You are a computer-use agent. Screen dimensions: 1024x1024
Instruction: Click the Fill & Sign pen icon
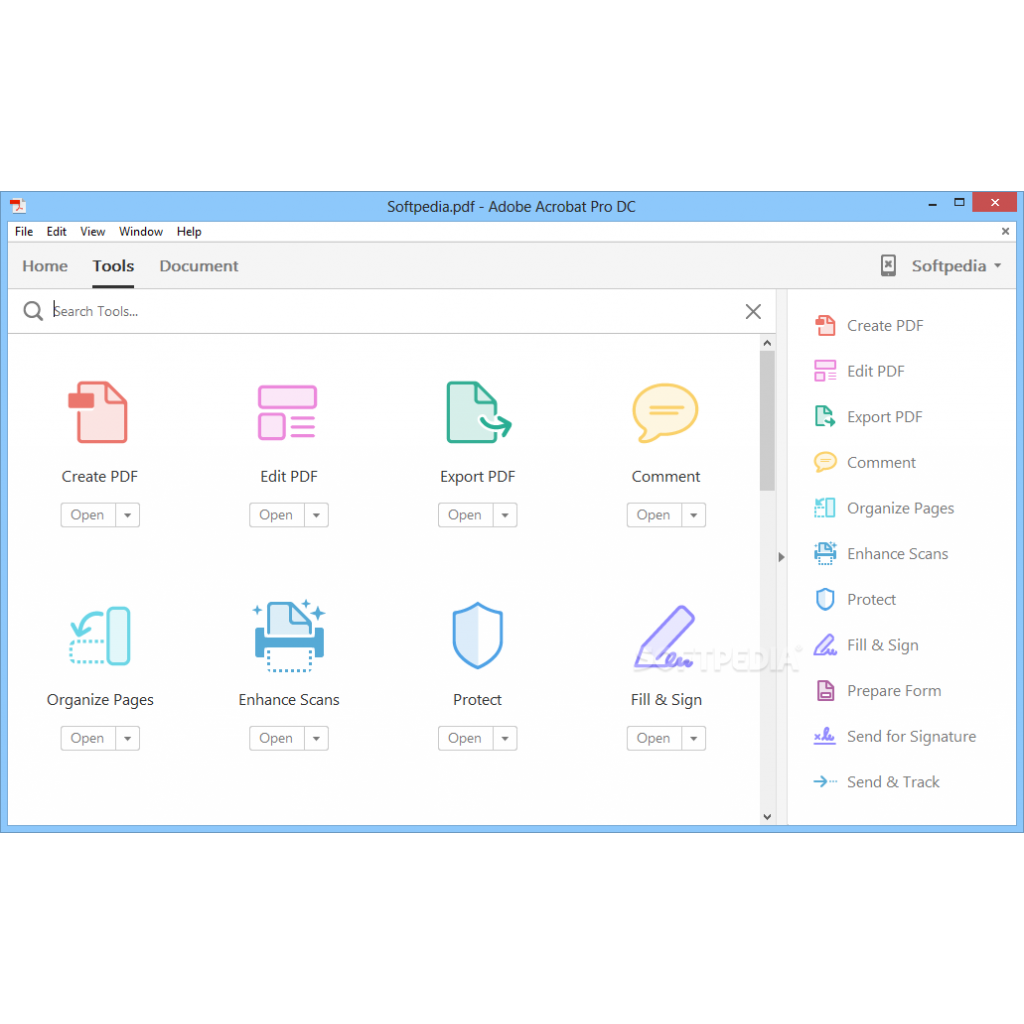pyautogui.click(x=665, y=635)
